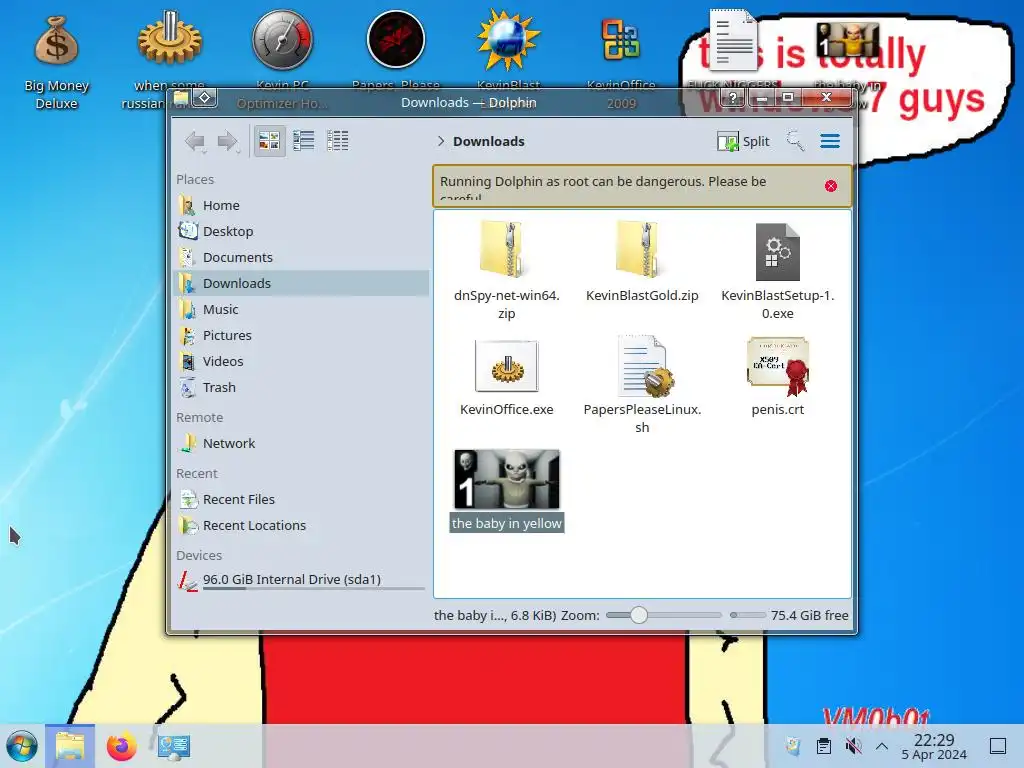This screenshot has width=1024, height=768.
Task: Open Trash in Places panel
Action: (301, 387)
